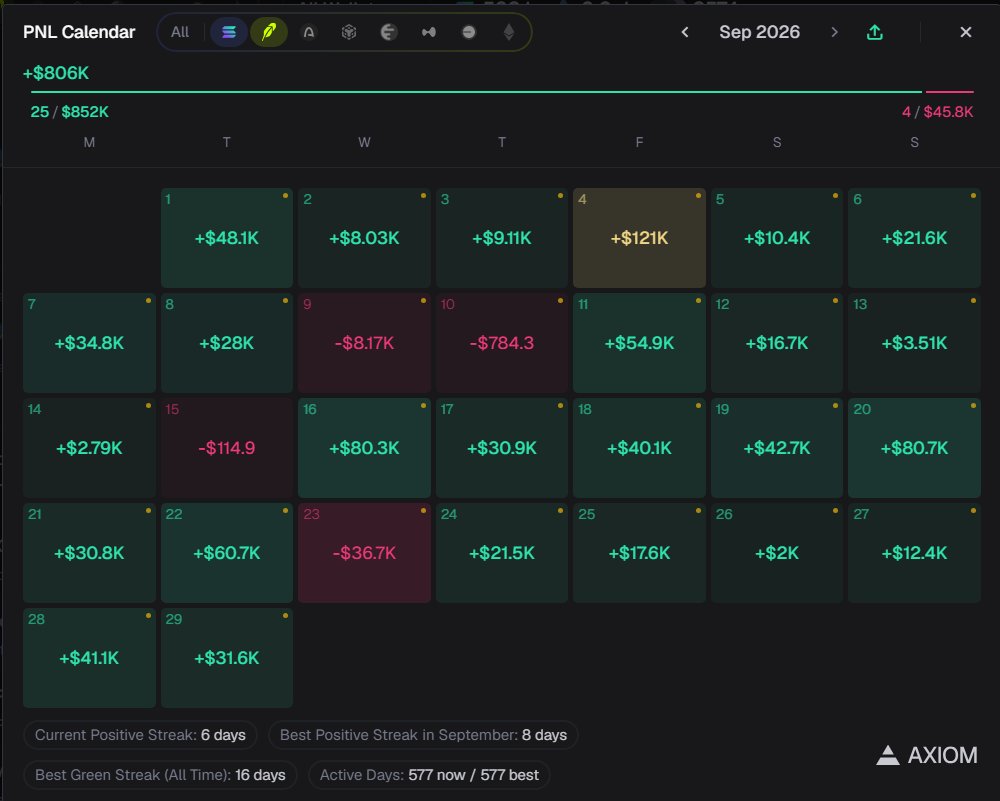Open day 16 cell with +$80.3K

(x=364, y=448)
